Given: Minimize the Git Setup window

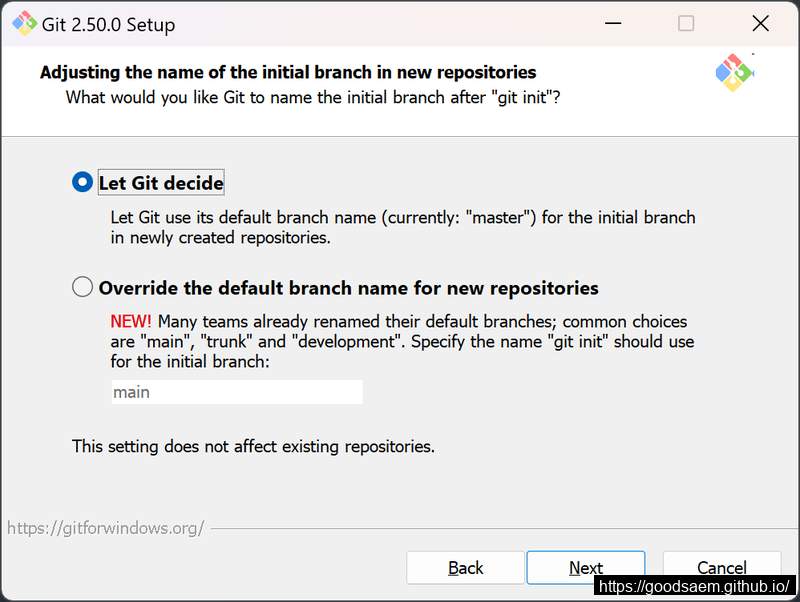Looking at the screenshot, I should coord(613,23).
